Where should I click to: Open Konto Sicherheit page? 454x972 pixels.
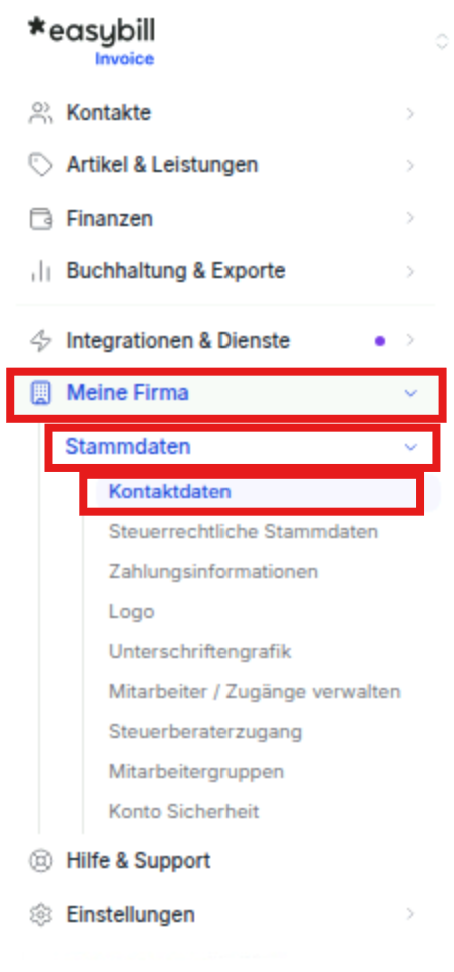pyautogui.click(x=184, y=811)
